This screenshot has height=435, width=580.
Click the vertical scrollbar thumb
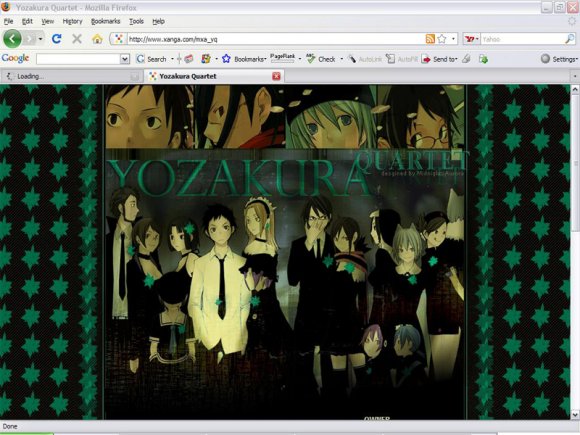(575, 163)
